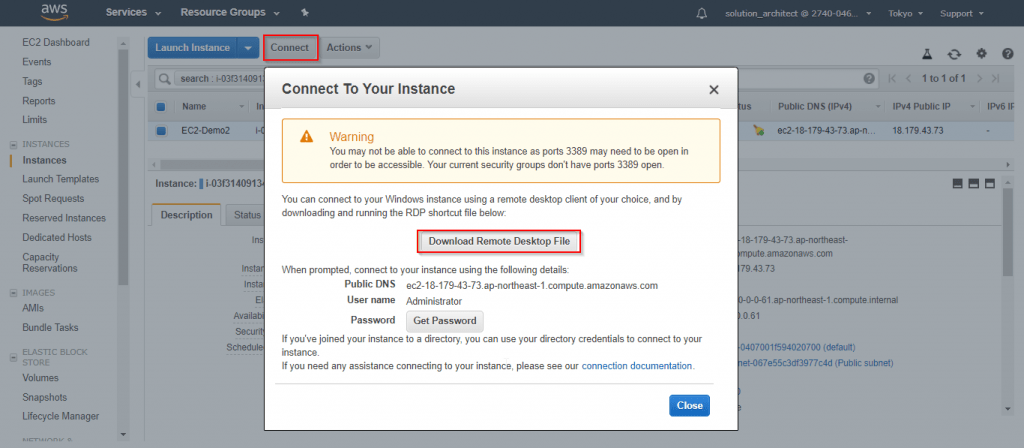Toggle the EC2-Demo2 row checkbox
Image resolution: width=1024 pixels, height=448 pixels.
pyautogui.click(x=161, y=131)
